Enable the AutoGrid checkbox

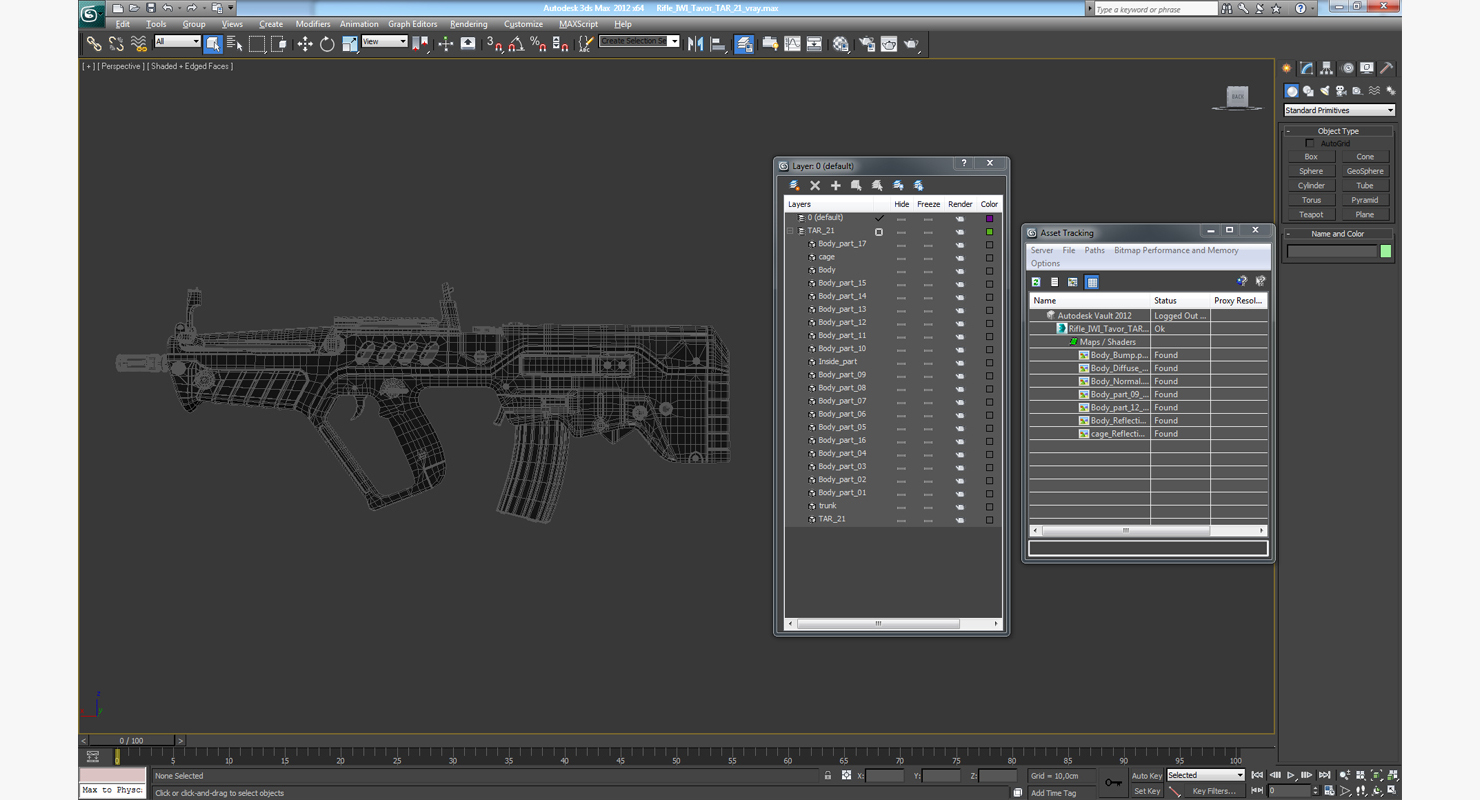1310,143
